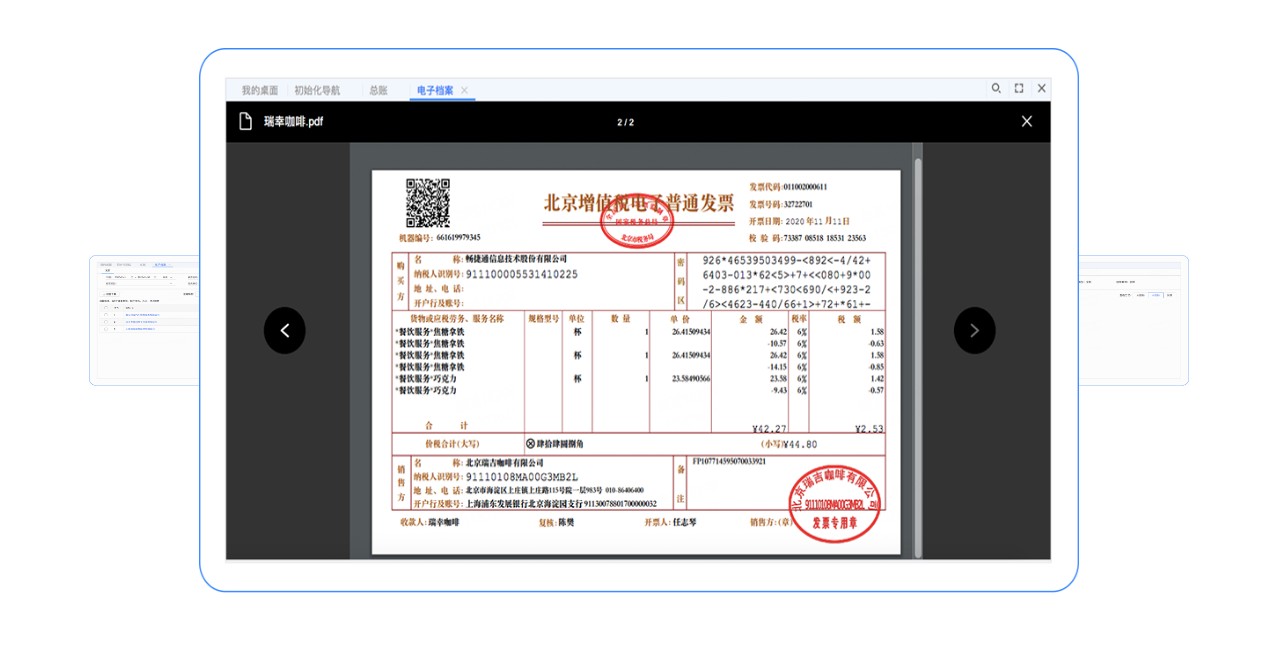This screenshot has width=1276, height=660.
Task: Click the 北京增值税电子普通发票 invoice title
Action: pyautogui.click(x=638, y=203)
